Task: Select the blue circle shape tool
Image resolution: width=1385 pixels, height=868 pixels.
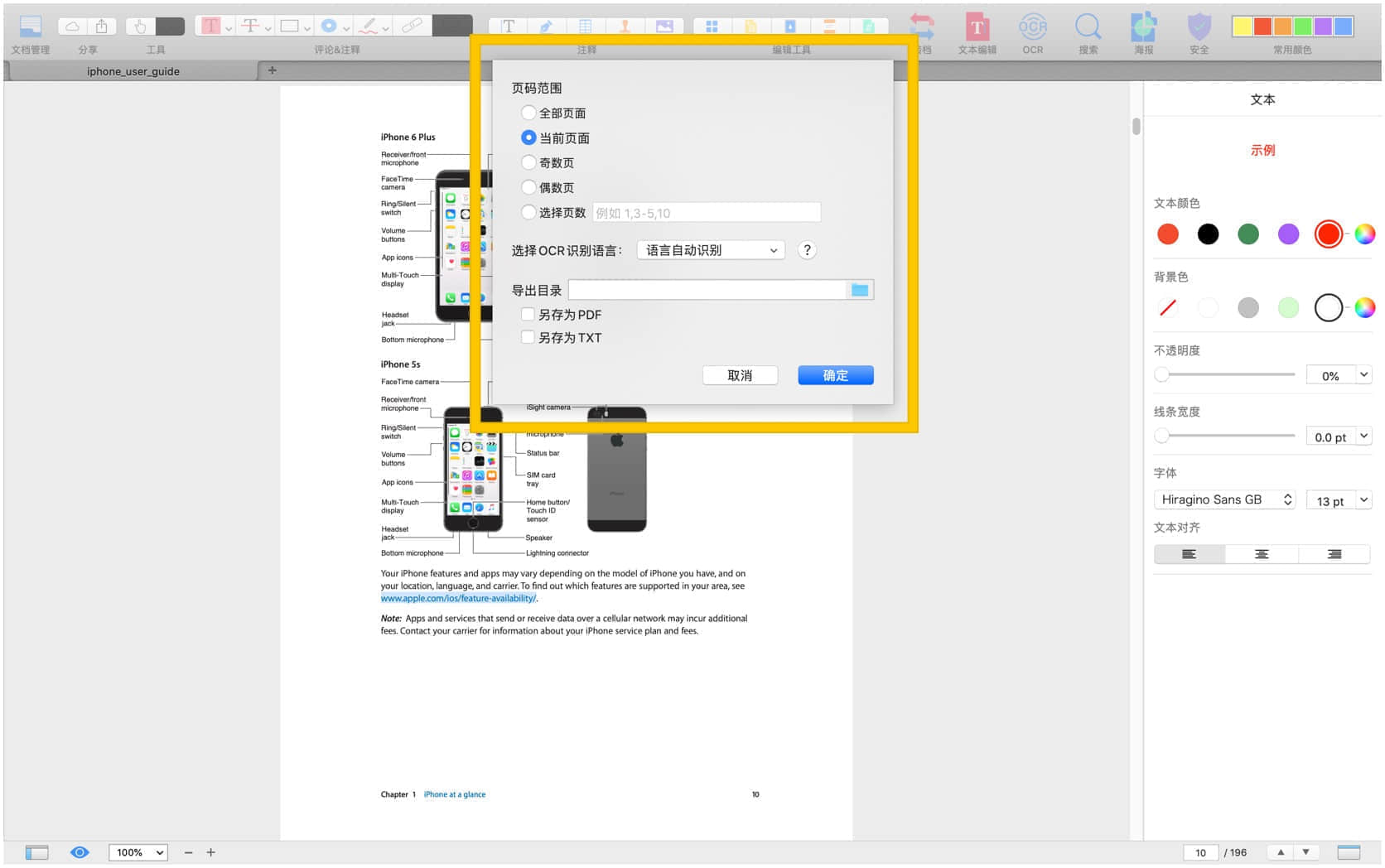Action: point(329,26)
